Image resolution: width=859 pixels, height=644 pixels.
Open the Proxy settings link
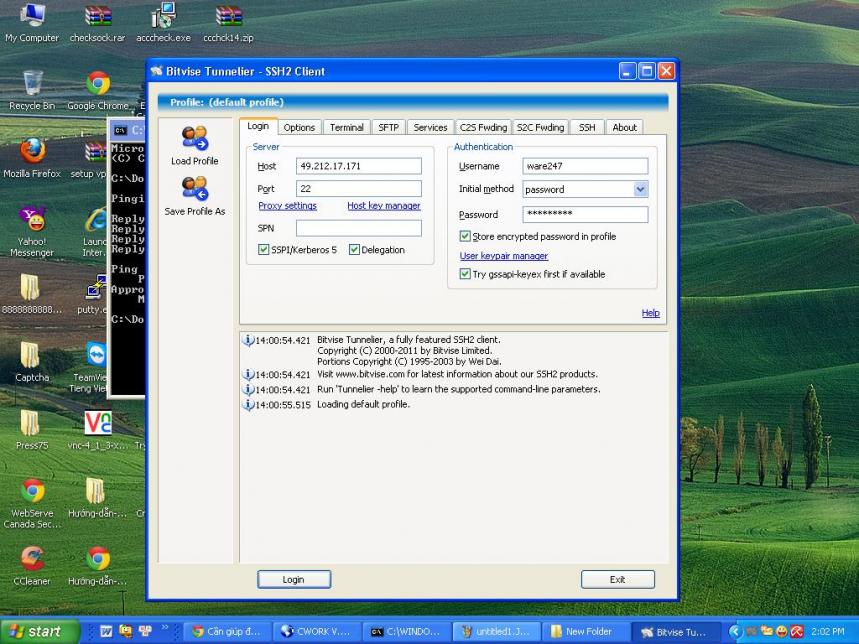click(287, 206)
